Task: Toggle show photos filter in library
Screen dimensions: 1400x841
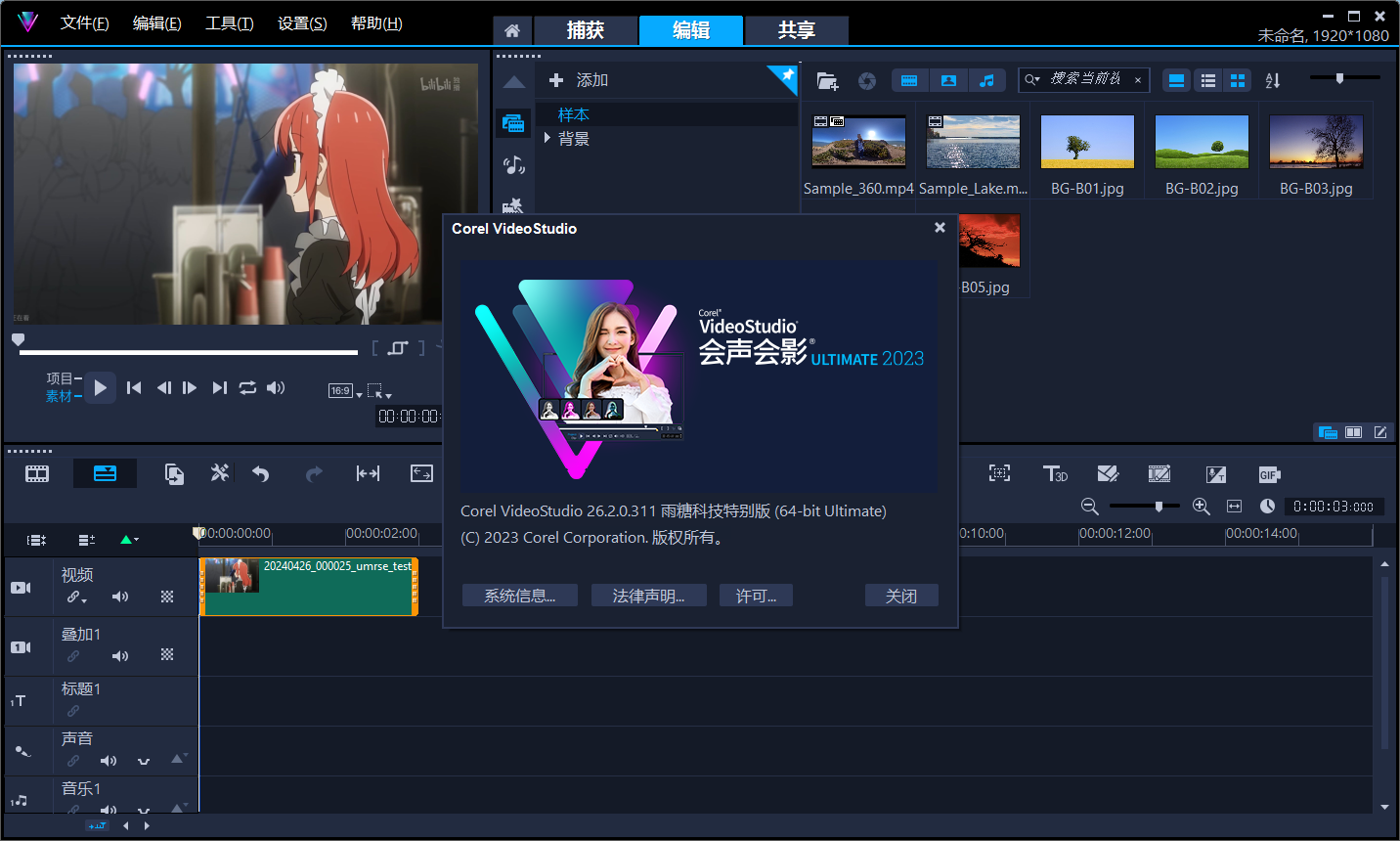Action: pyautogui.click(x=948, y=81)
